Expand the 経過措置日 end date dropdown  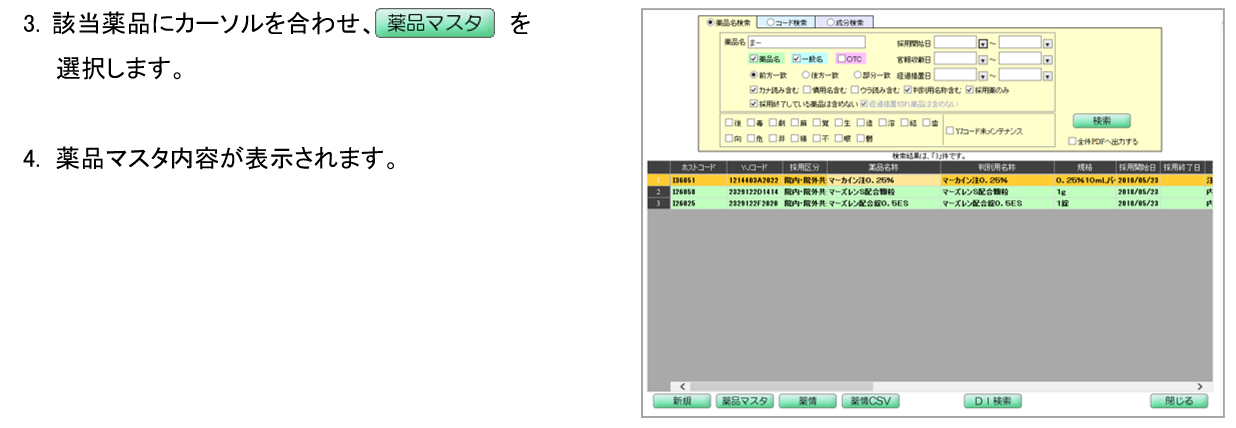(1047, 74)
